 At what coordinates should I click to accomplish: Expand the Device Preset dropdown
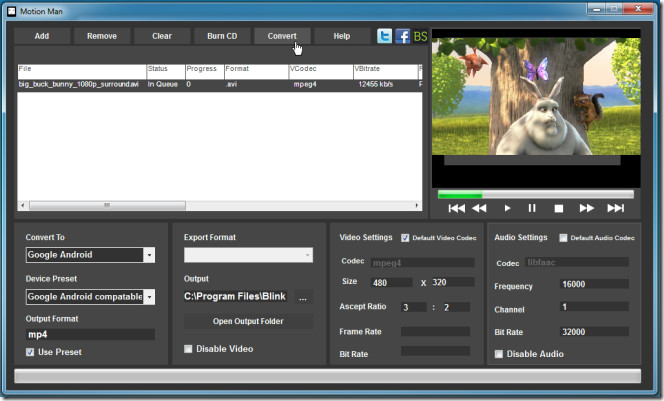coord(149,297)
